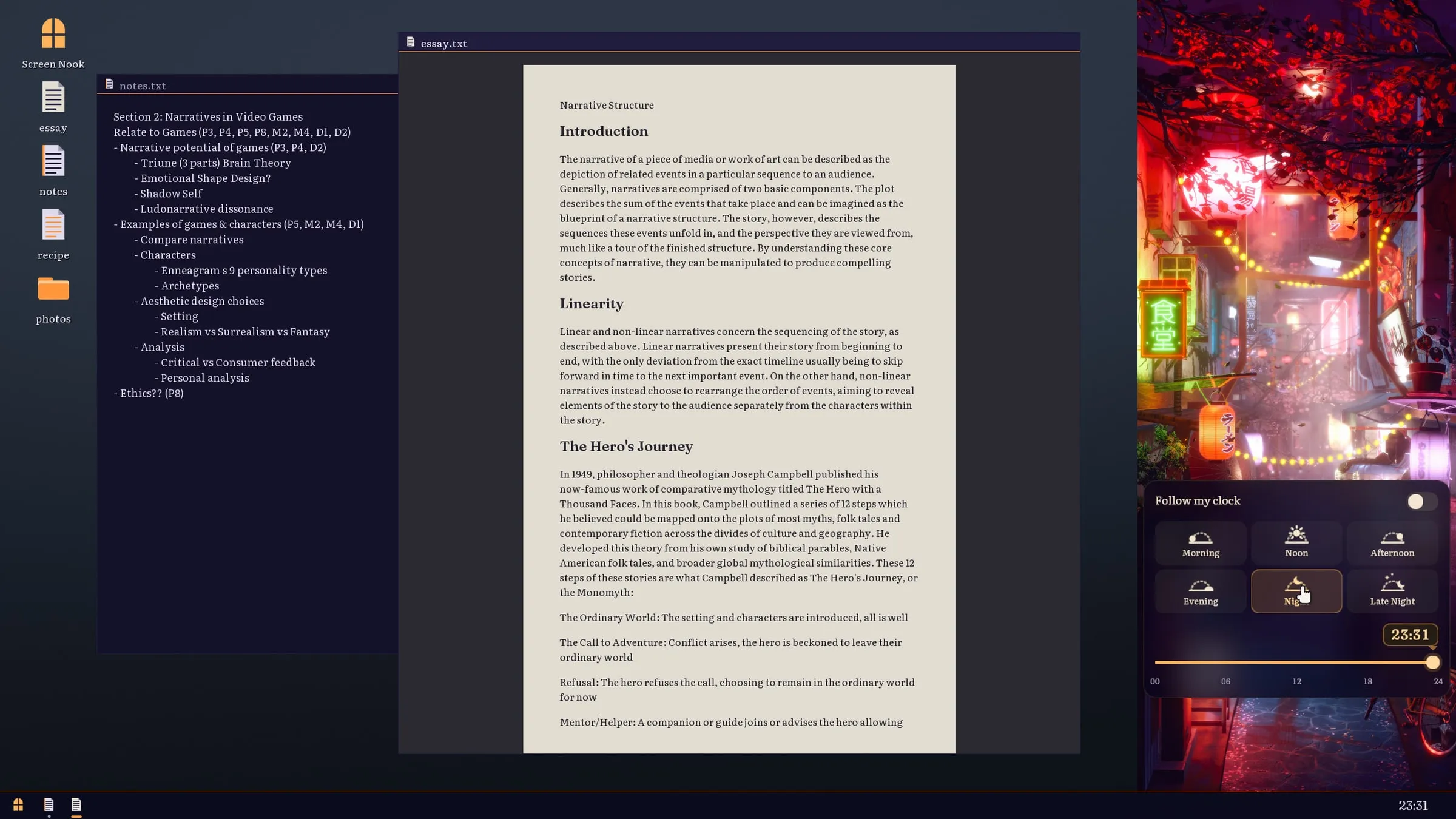Click the Narrative Structure title line
This screenshot has height=819, width=1456.
click(x=607, y=106)
